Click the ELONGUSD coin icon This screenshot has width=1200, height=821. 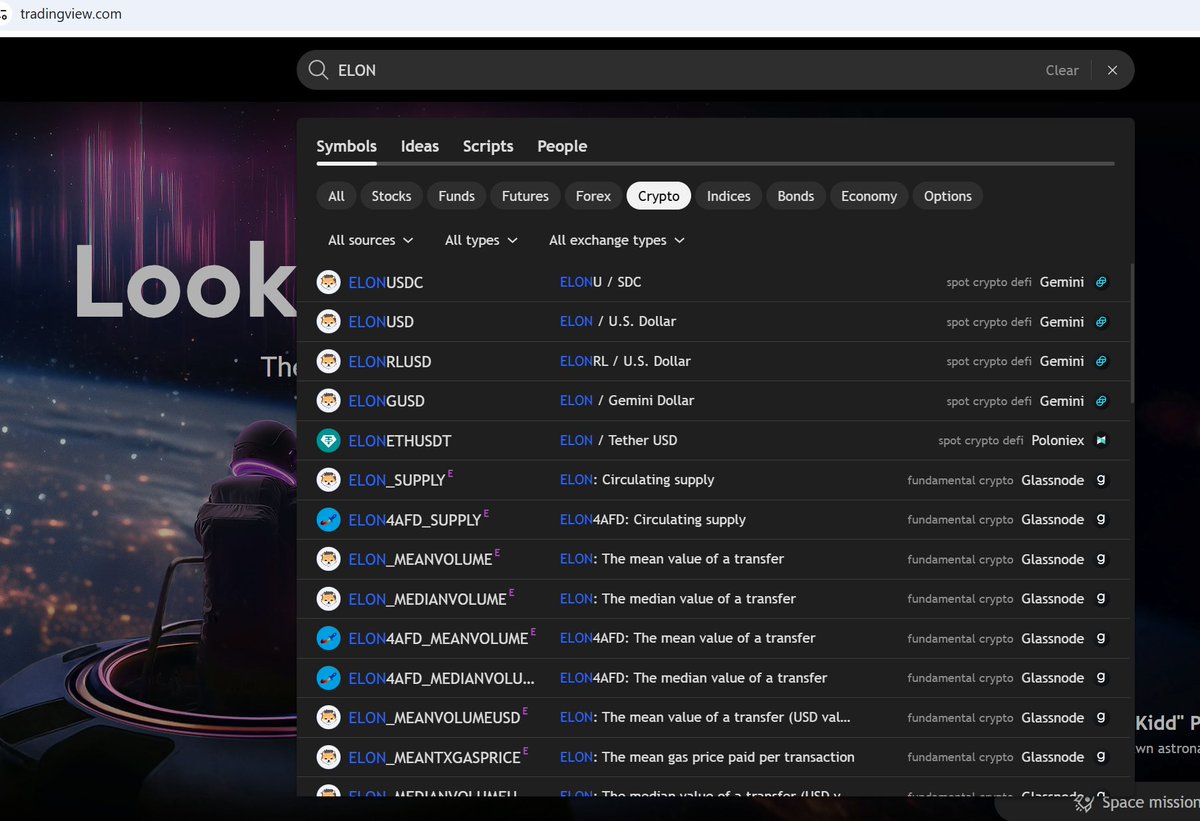click(329, 401)
